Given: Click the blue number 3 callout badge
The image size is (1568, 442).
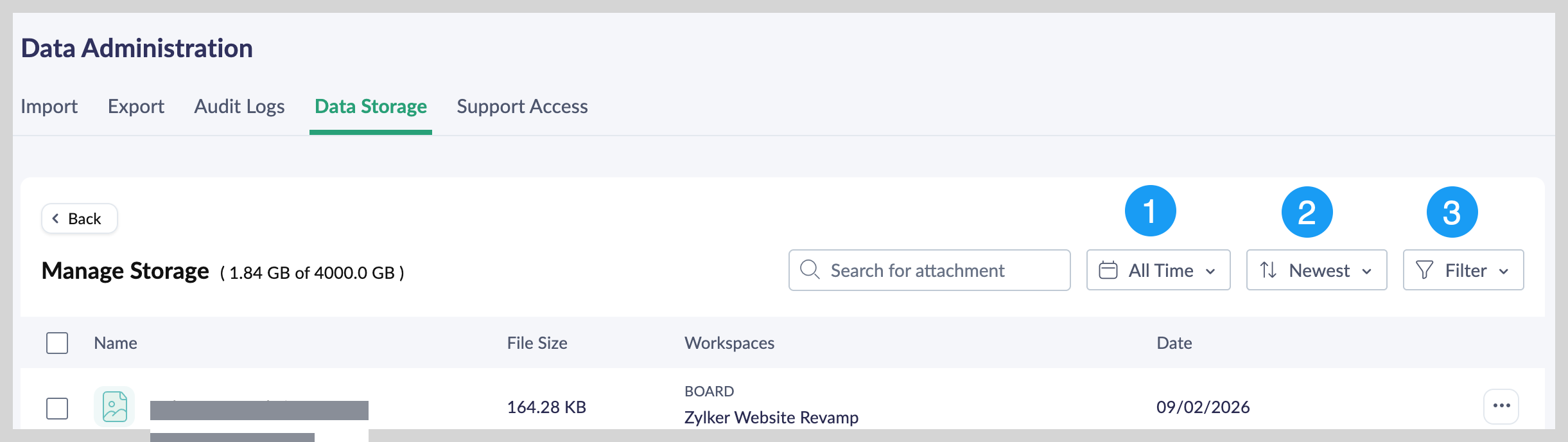Looking at the screenshot, I should (1452, 212).
